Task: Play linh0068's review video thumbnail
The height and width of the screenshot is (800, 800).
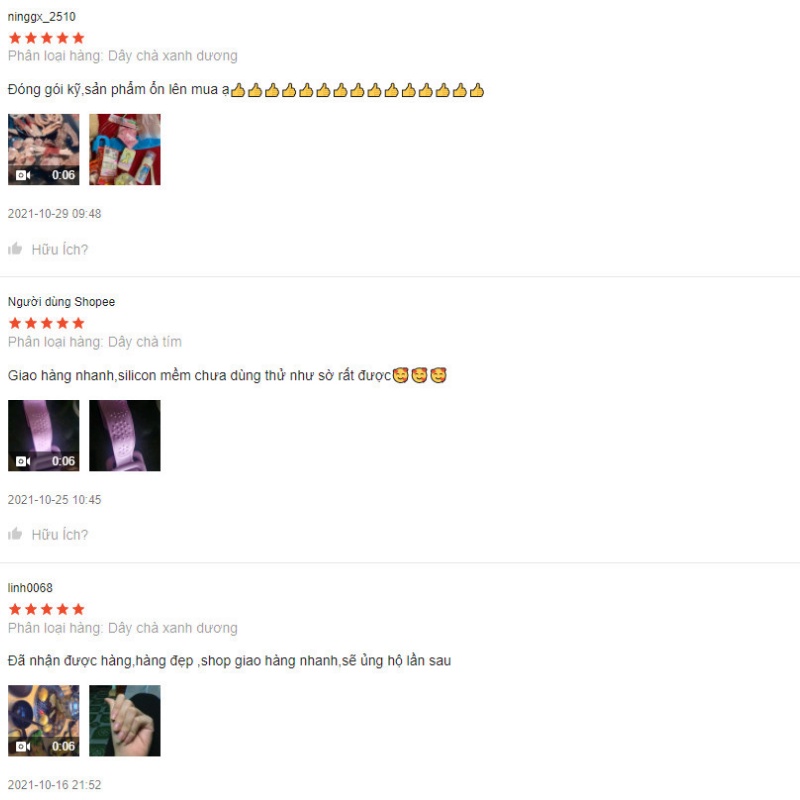Action: [x=43, y=721]
